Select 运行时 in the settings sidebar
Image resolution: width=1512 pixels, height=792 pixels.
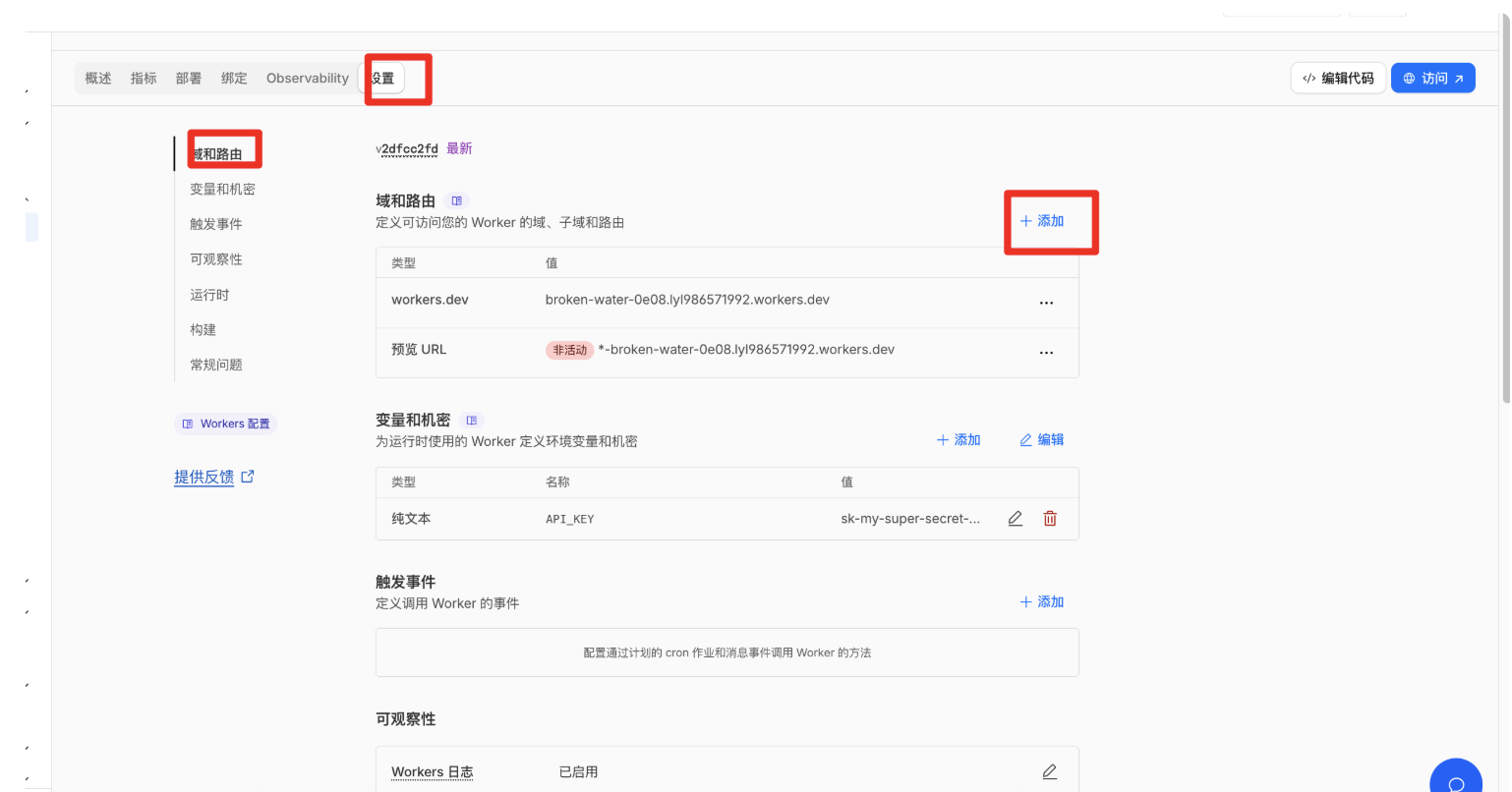209,295
